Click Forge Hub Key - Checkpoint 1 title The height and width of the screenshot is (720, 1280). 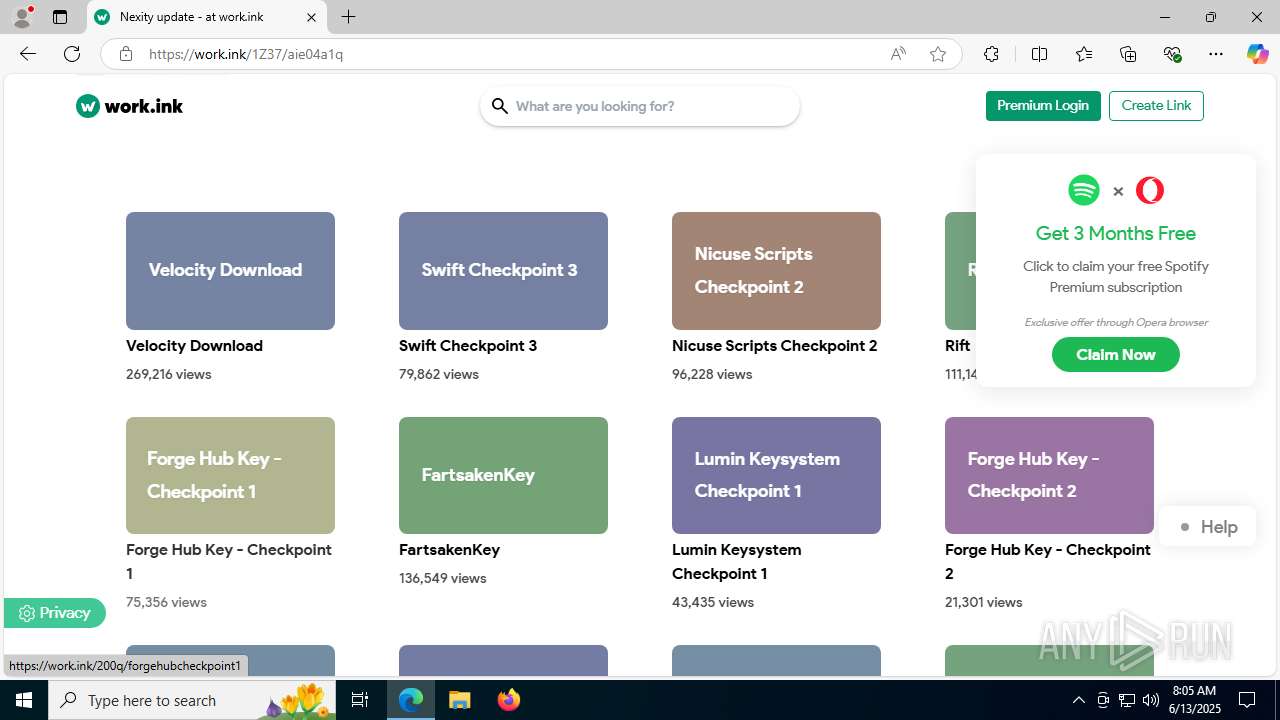pos(229,562)
